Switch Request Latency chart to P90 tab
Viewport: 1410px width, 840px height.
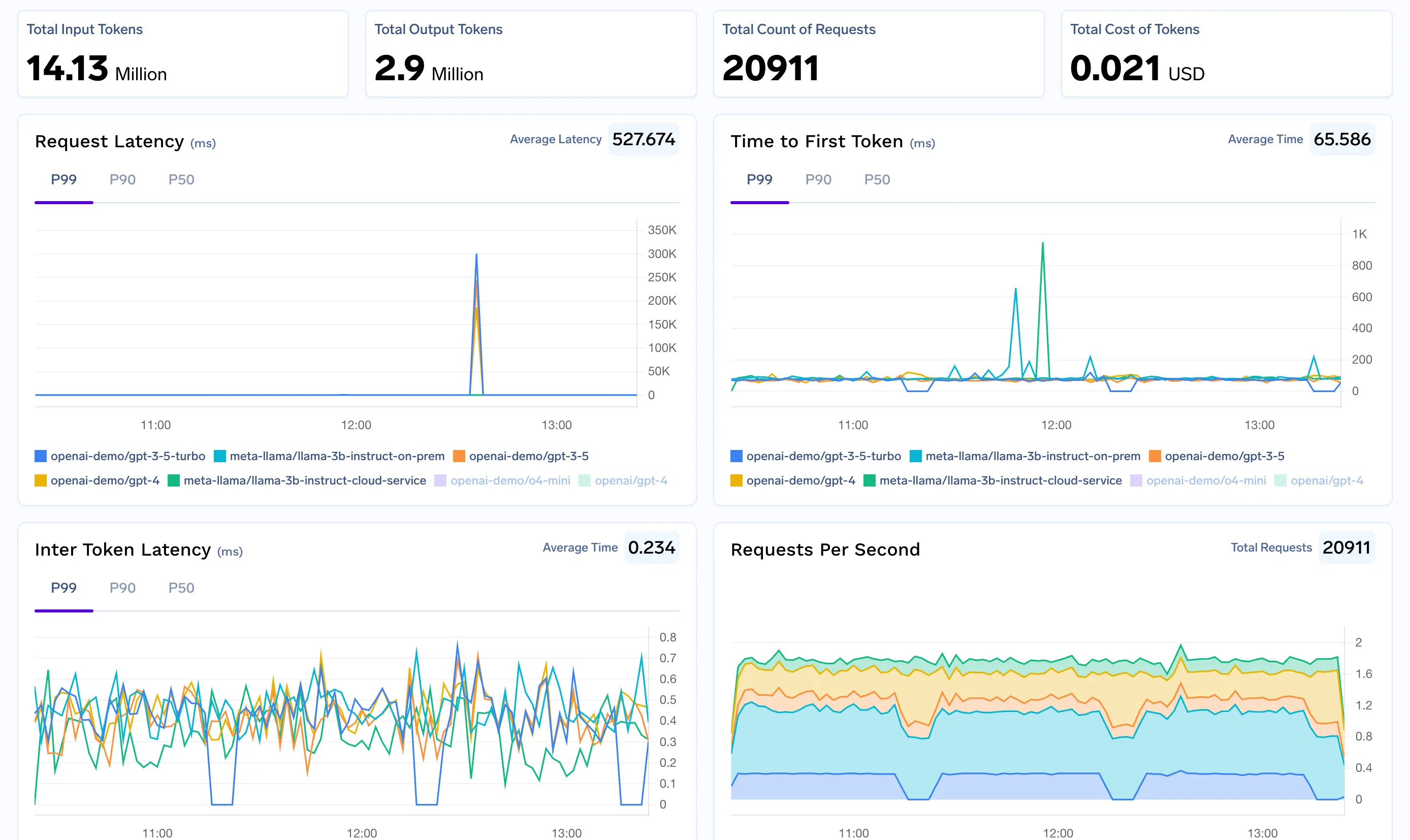122,180
